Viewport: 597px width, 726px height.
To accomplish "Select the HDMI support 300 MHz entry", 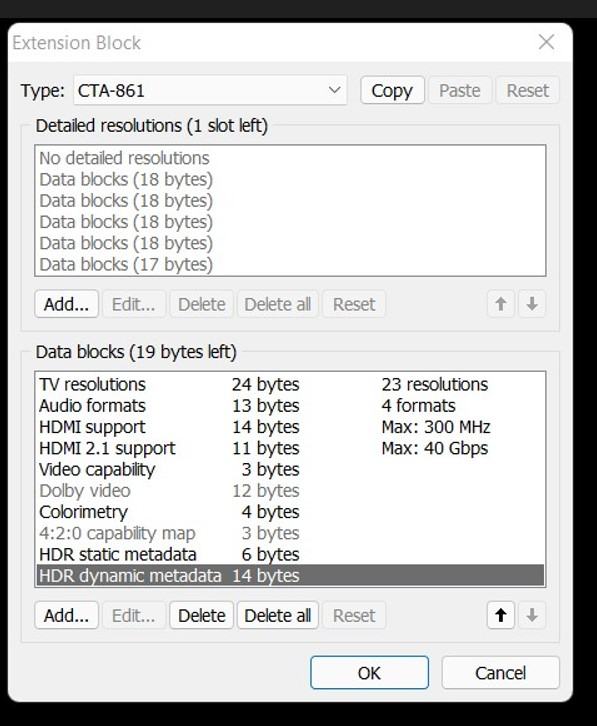I will click(x=290, y=427).
